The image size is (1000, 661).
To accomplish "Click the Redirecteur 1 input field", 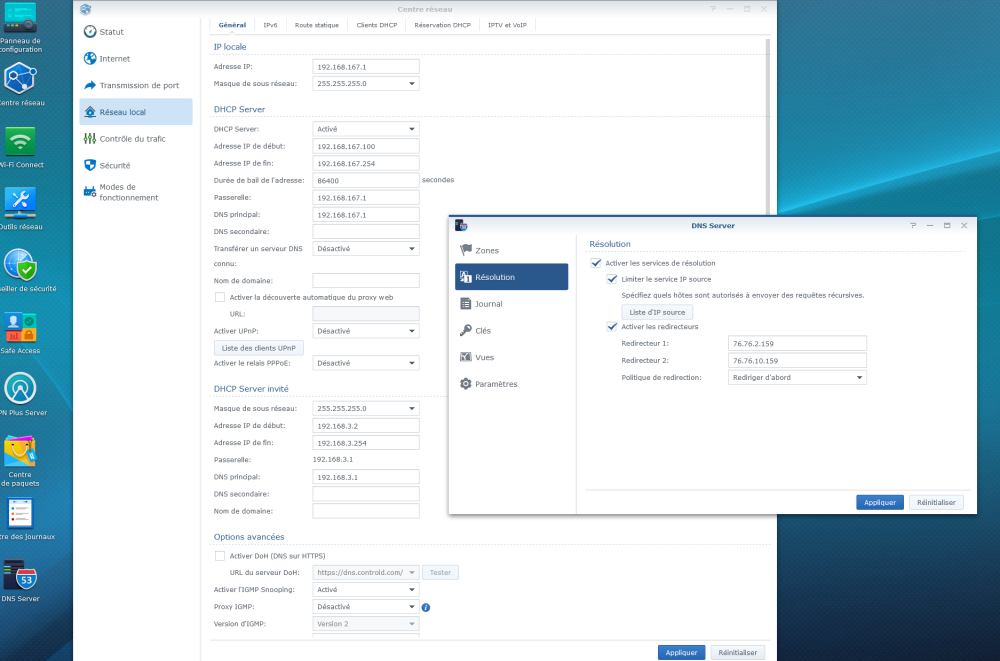I will pos(798,343).
